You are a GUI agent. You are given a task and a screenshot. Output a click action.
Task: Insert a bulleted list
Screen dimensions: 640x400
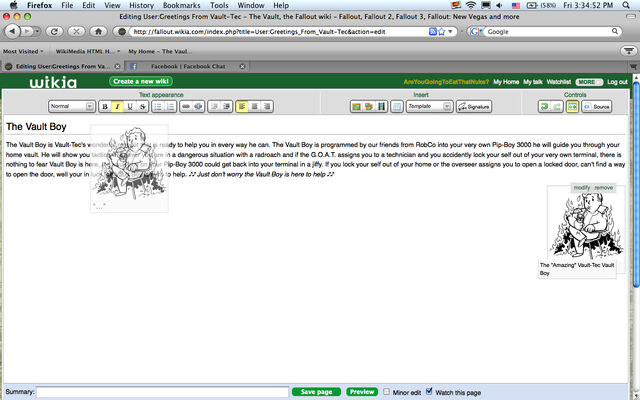pos(158,107)
